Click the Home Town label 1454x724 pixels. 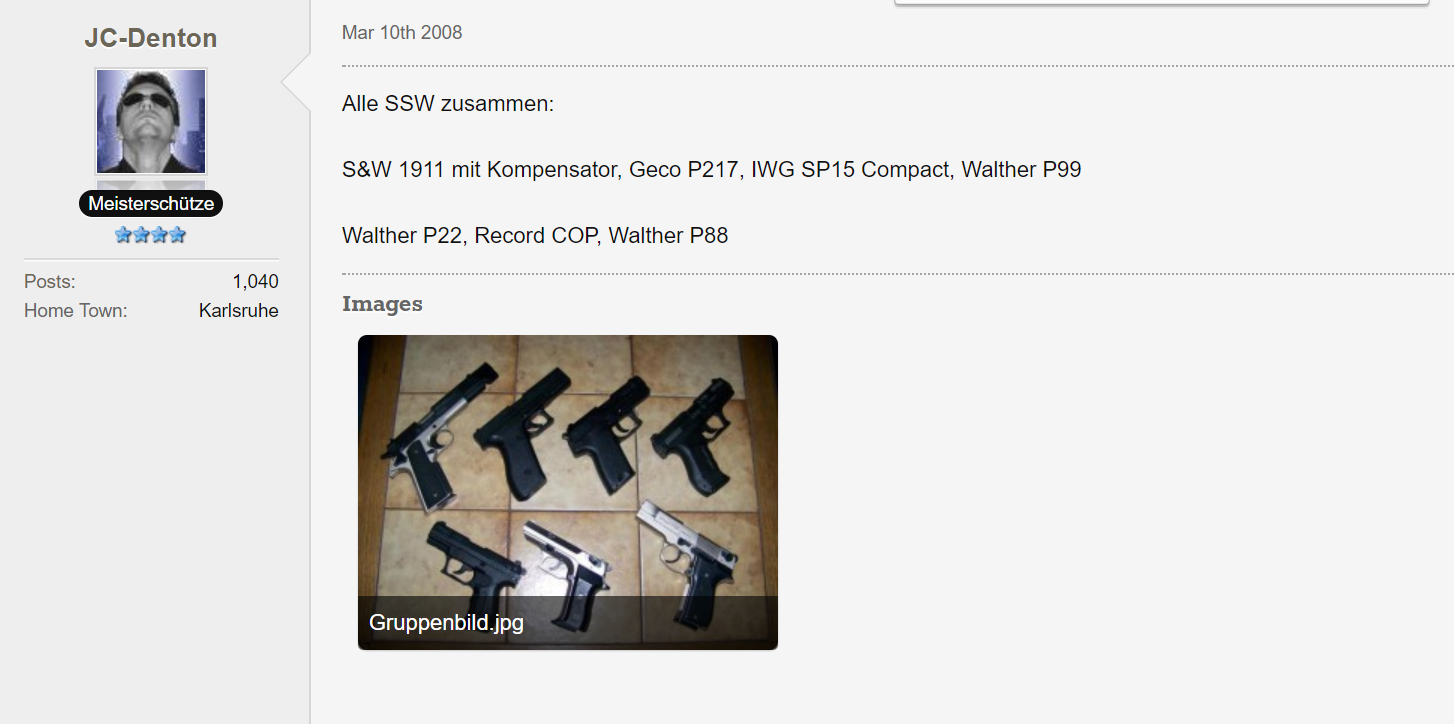[x=76, y=311]
